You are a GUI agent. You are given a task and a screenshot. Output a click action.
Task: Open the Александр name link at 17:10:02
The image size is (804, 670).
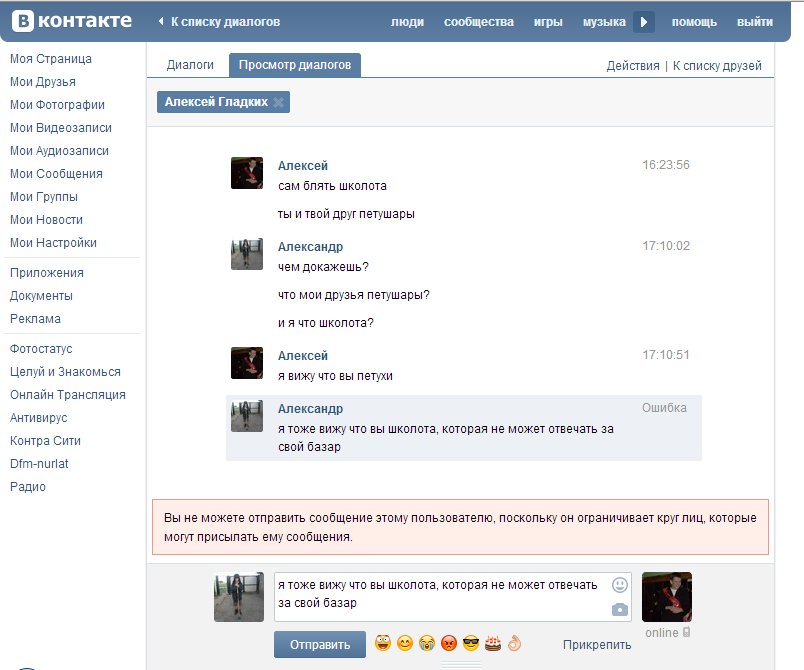310,247
